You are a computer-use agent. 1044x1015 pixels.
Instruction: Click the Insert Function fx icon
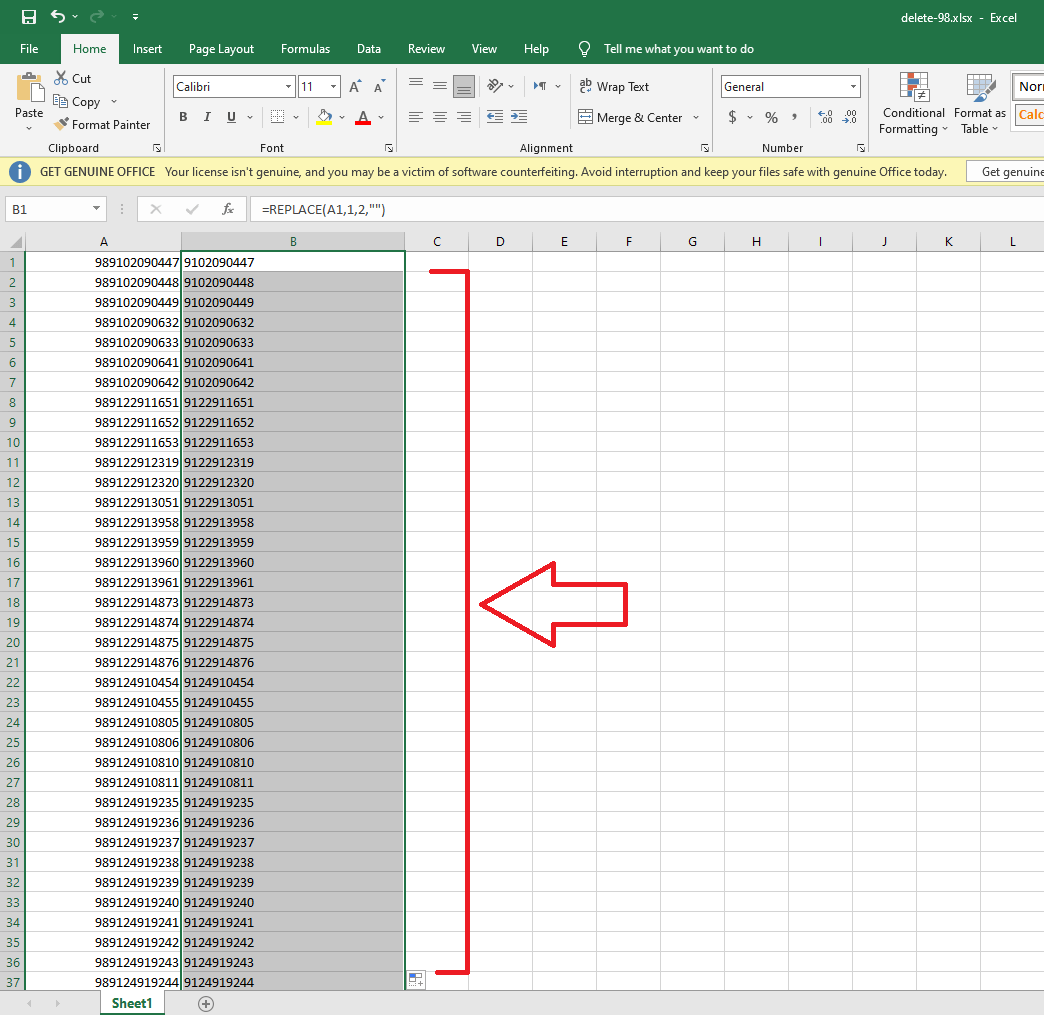(x=228, y=209)
